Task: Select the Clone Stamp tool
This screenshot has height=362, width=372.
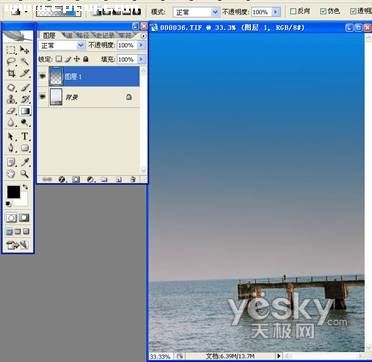Action: pyautogui.click(x=12, y=99)
